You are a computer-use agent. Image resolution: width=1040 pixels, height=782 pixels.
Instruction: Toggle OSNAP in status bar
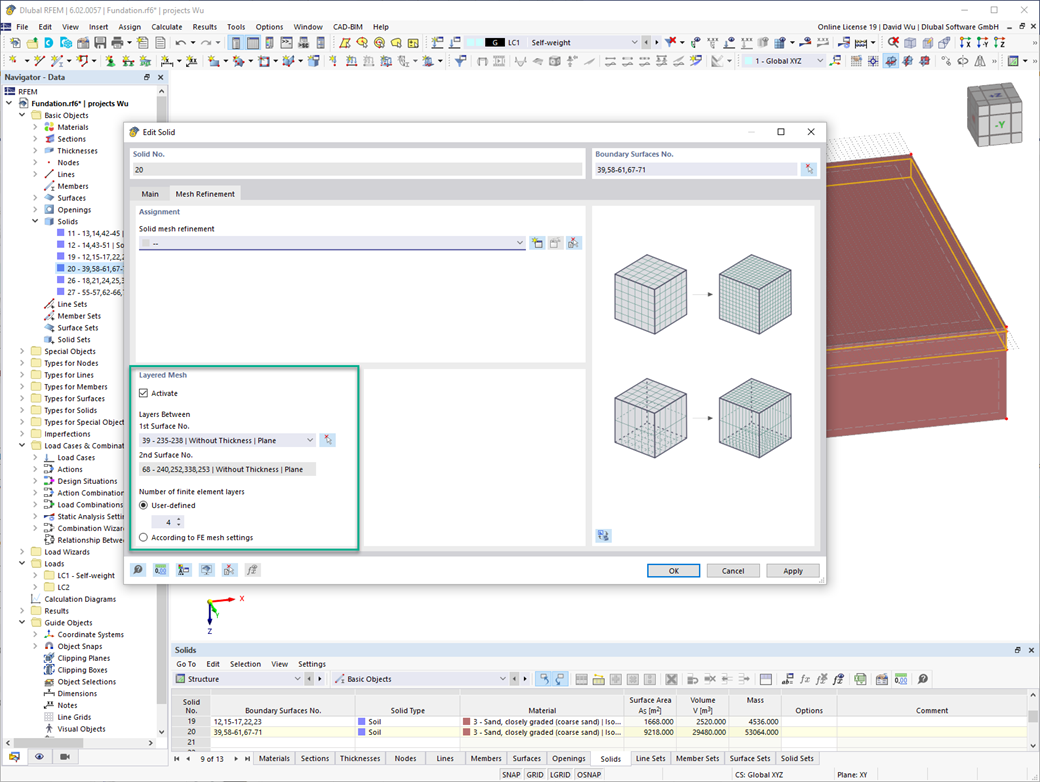pos(589,774)
